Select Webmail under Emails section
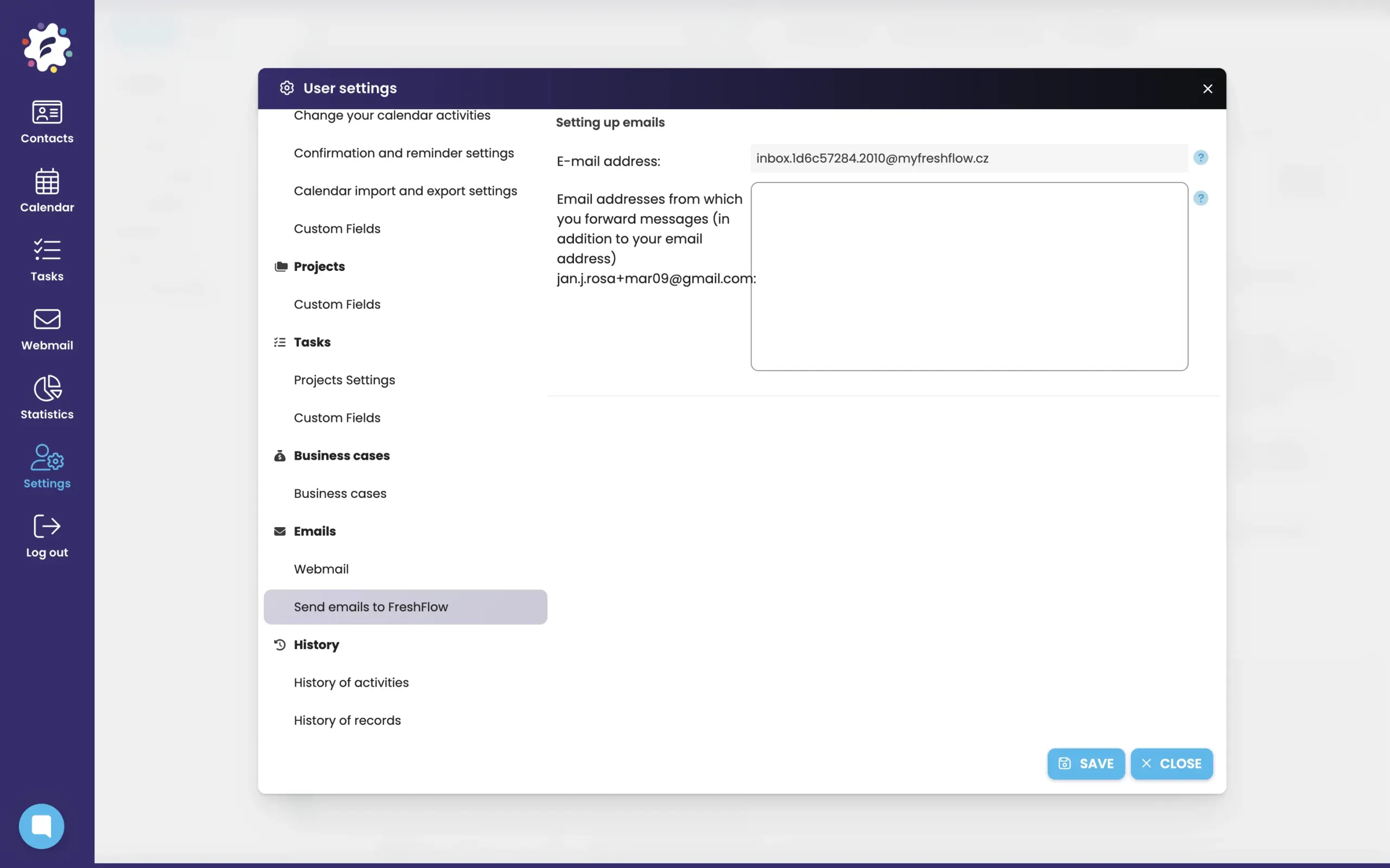The image size is (1390, 868). pyautogui.click(x=321, y=569)
